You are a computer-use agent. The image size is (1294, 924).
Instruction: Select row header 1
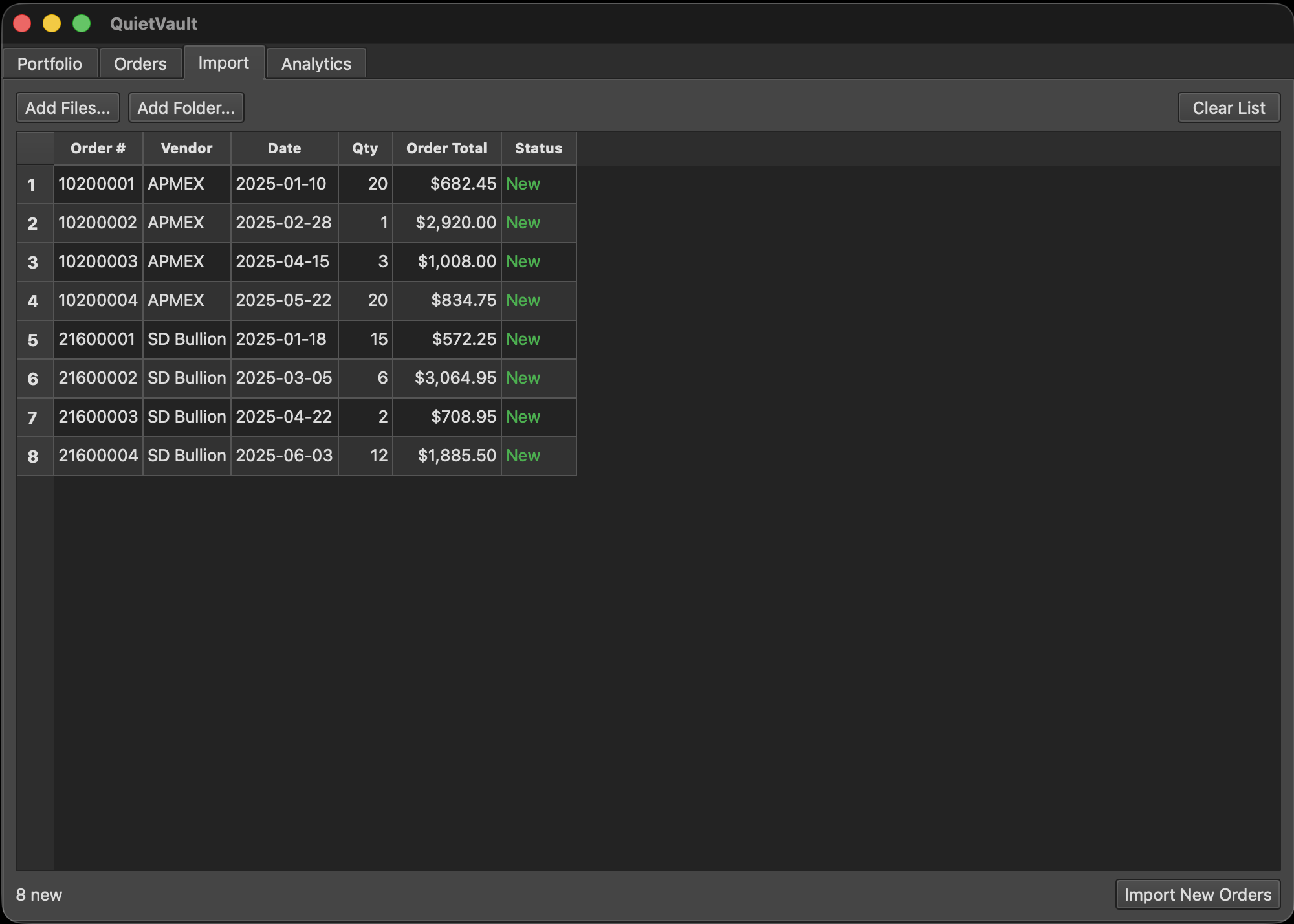[35, 184]
